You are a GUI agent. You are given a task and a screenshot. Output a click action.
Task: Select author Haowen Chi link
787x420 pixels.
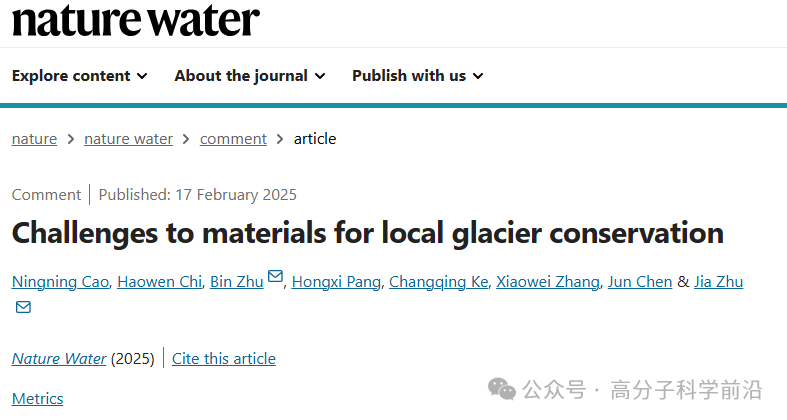coord(160,282)
